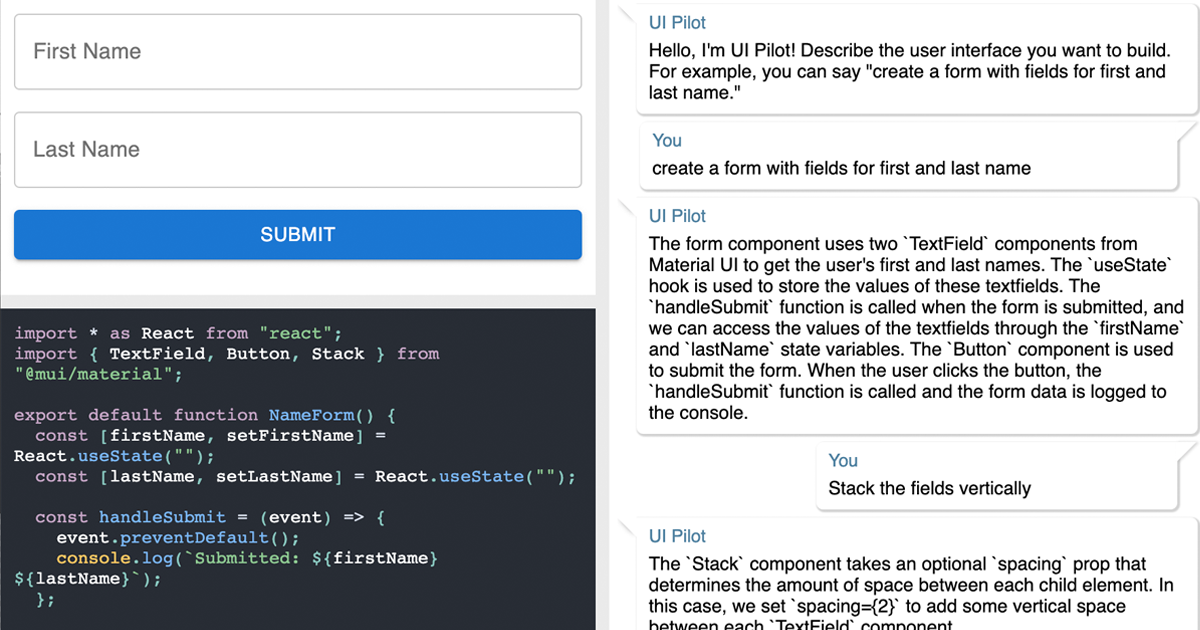The width and height of the screenshot is (1200, 630).
Task: Focus the Last Name text field
Action: coord(297,150)
